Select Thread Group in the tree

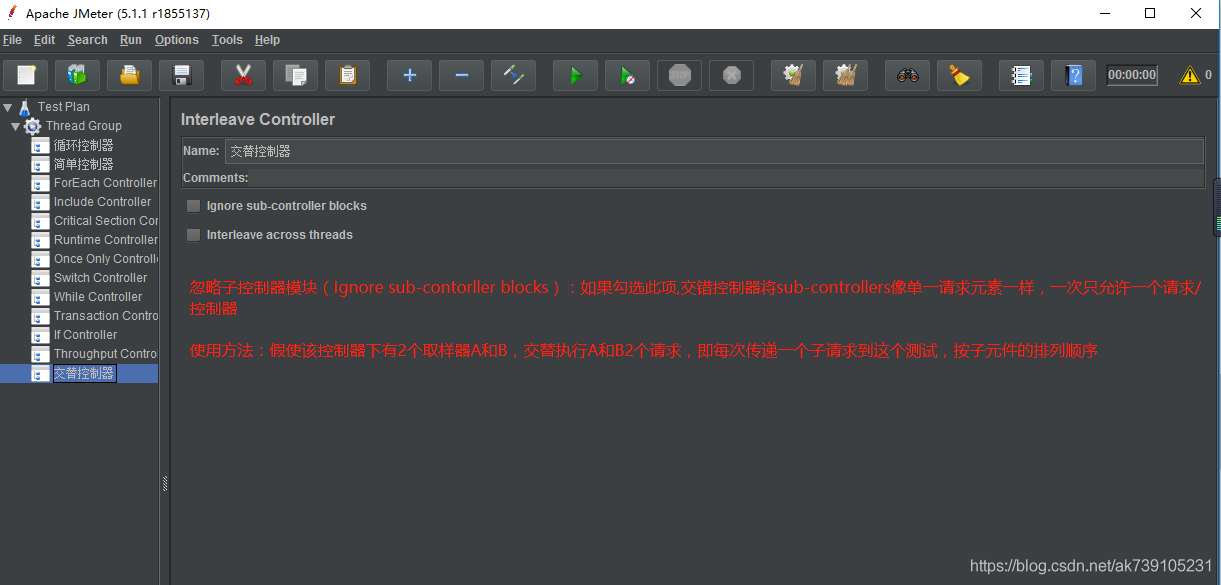tap(83, 126)
